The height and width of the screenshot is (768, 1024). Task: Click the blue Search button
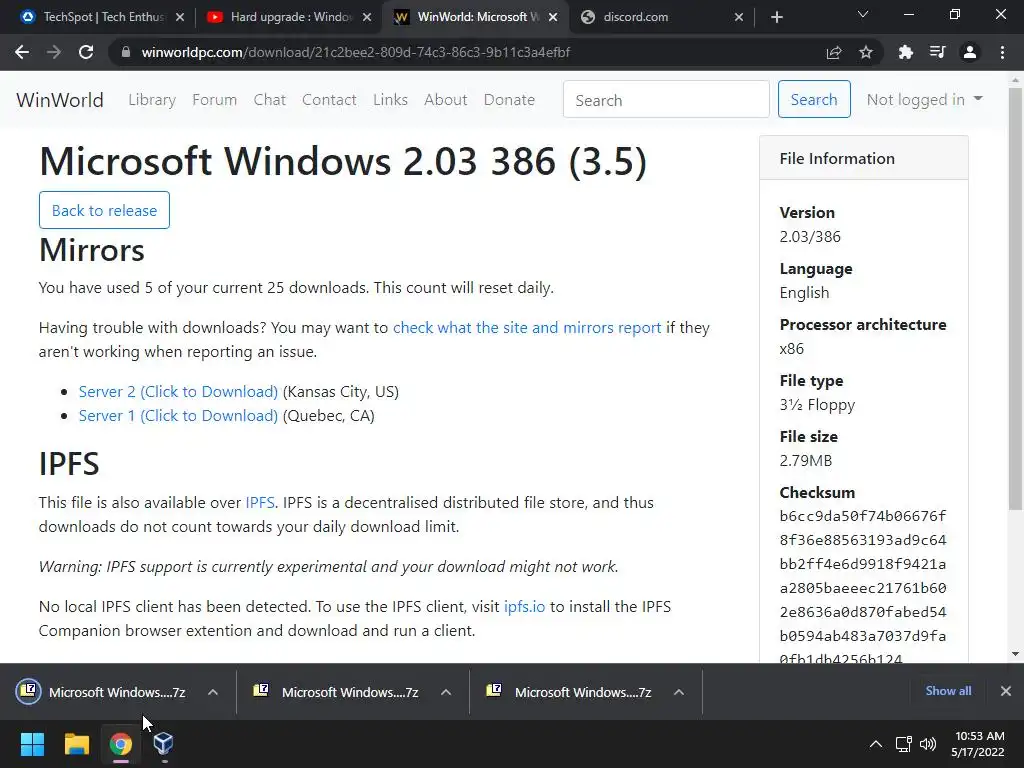point(814,99)
